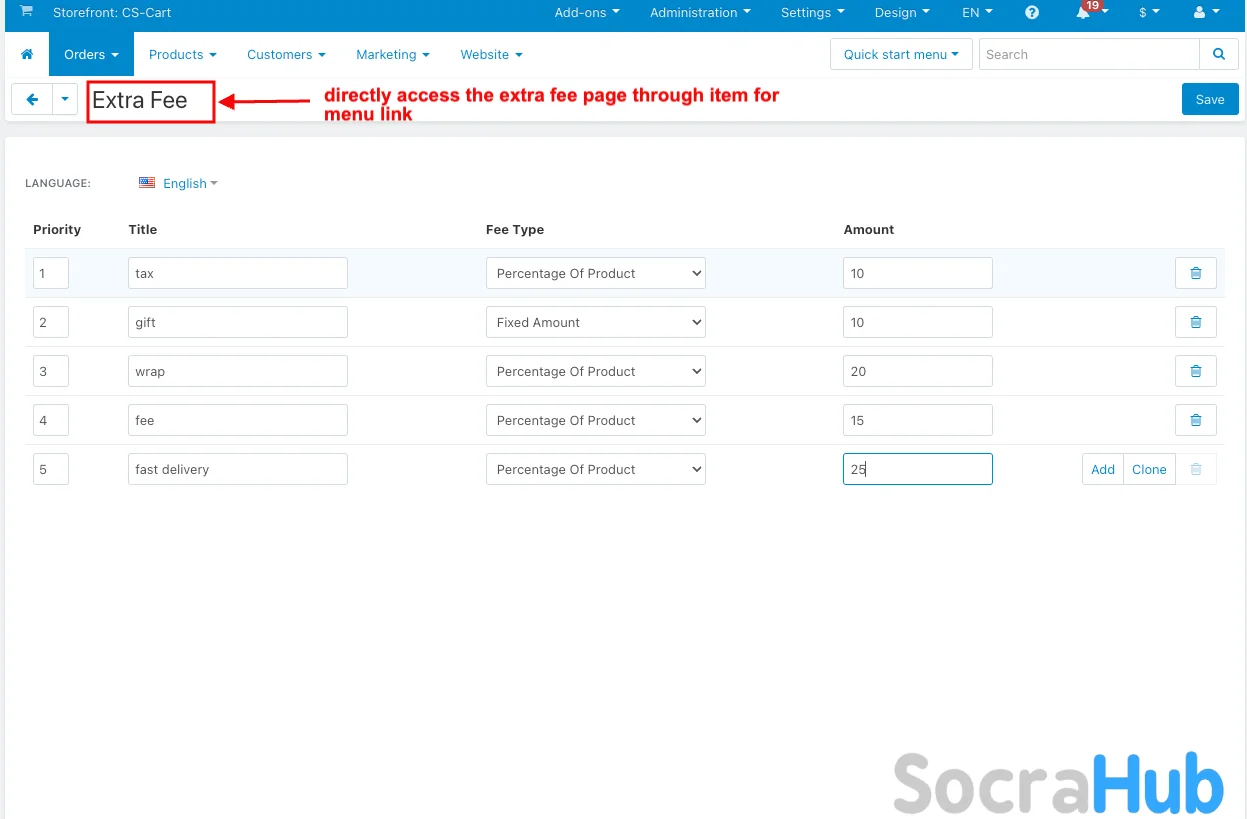Viewport: 1247px width, 819px height.
Task: Open the notifications bell icon
Action: (x=1083, y=13)
